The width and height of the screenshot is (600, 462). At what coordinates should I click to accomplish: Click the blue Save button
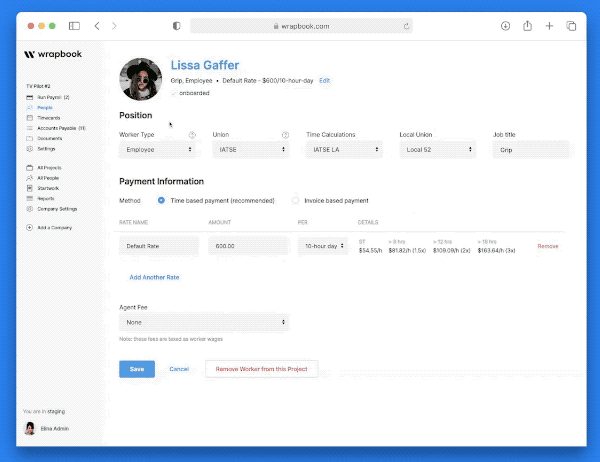click(137, 369)
